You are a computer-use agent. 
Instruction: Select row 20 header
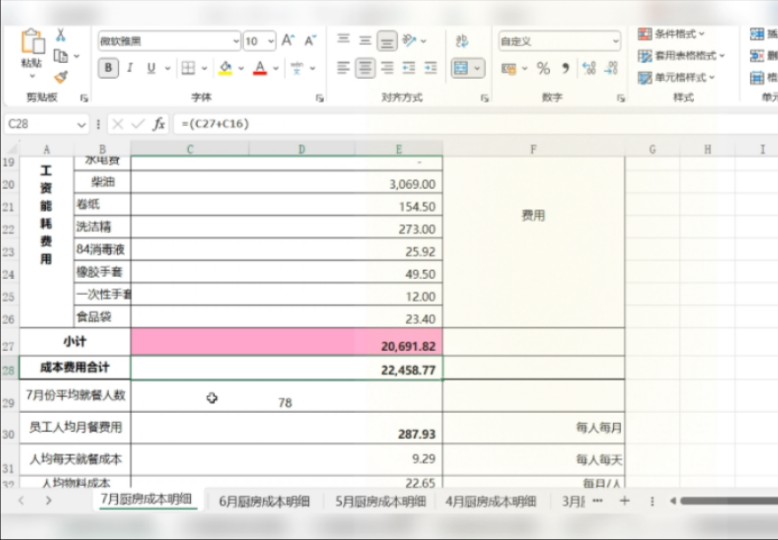[8, 184]
